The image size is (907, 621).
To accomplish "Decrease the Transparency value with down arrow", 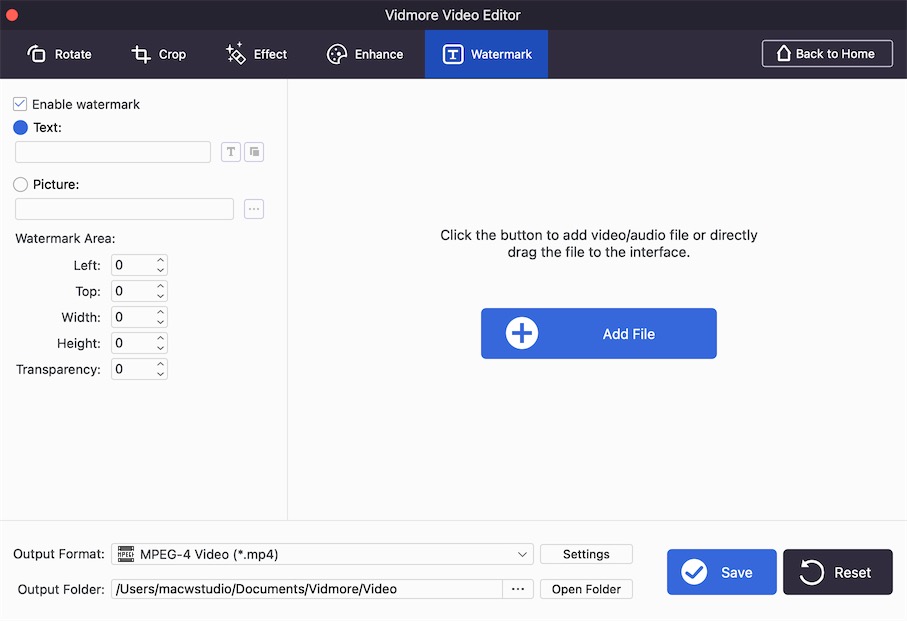I will [x=161, y=374].
